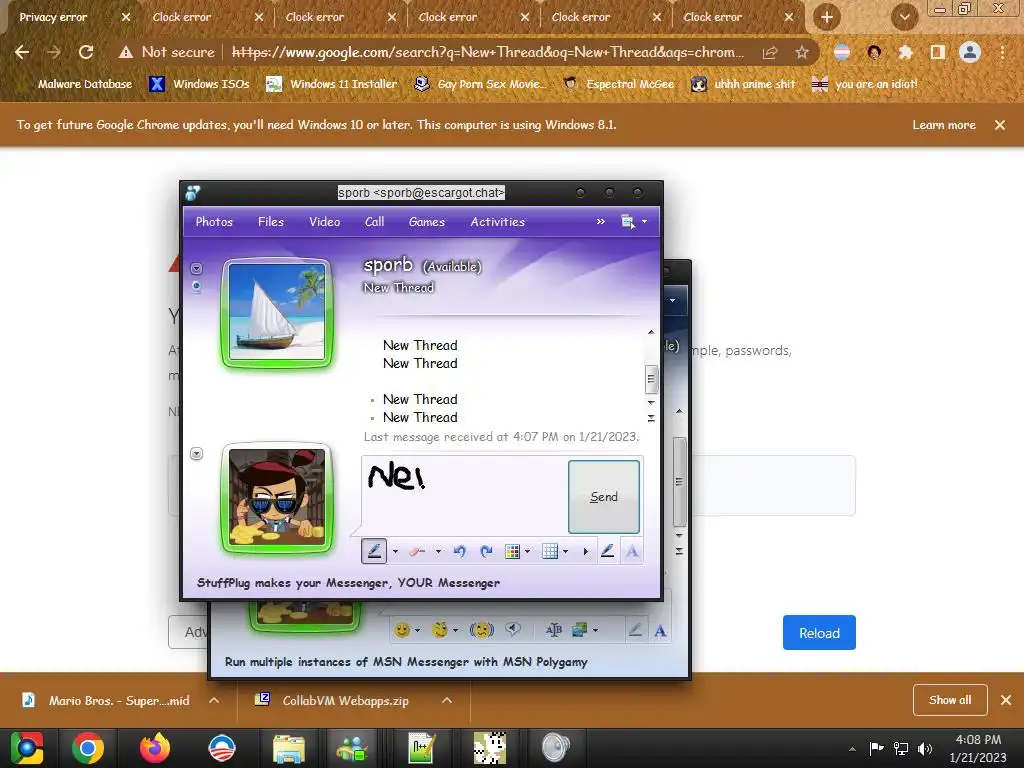Open Messenger window menu icon

tap(628, 222)
